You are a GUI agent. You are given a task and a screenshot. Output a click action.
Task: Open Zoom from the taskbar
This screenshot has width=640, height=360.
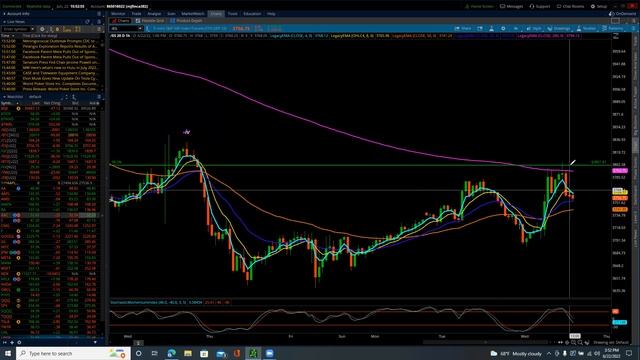coord(269,353)
